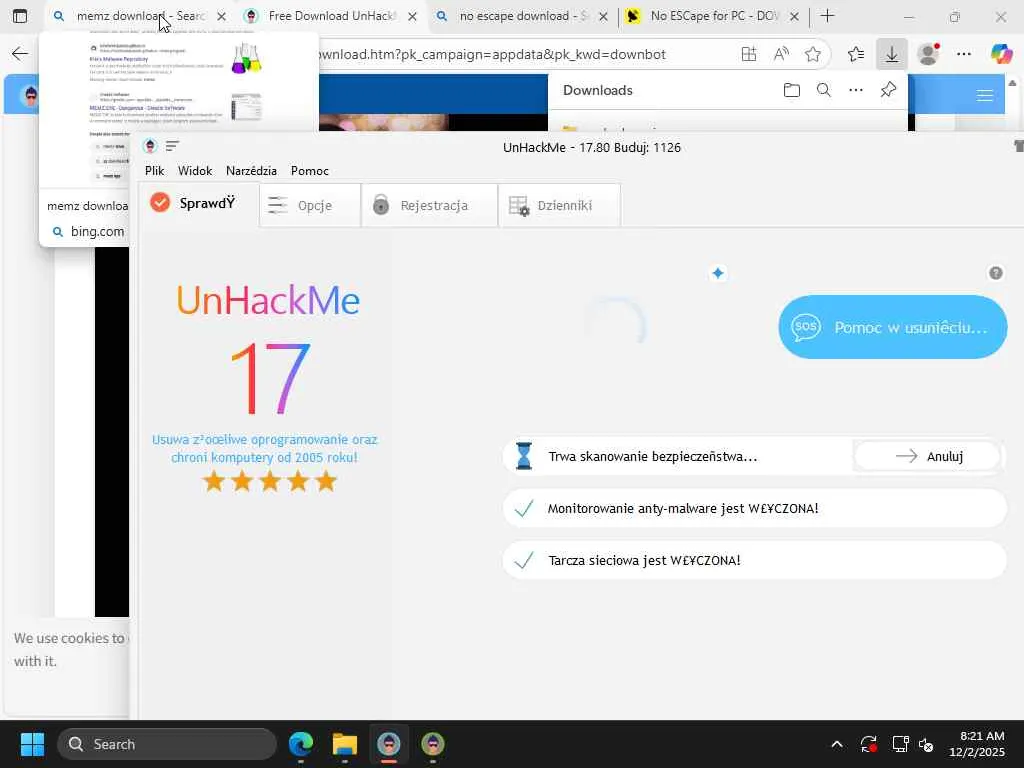The width and height of the screenshot is (1024, 768).
Task: Open Edge Settings and more menu
Action: pos(964,54)
